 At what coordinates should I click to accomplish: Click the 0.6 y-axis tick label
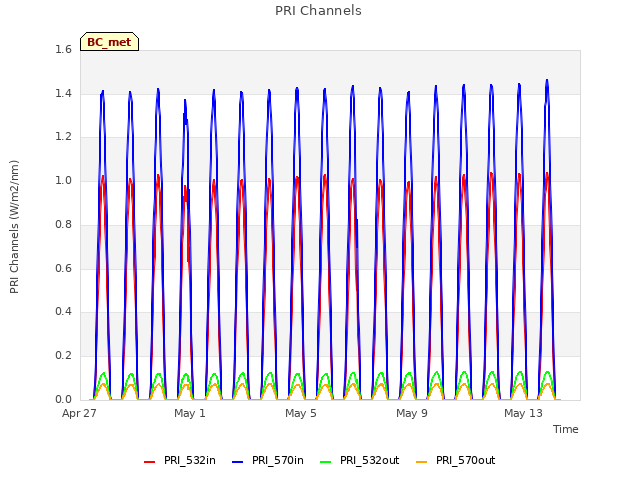click(63, 268)
